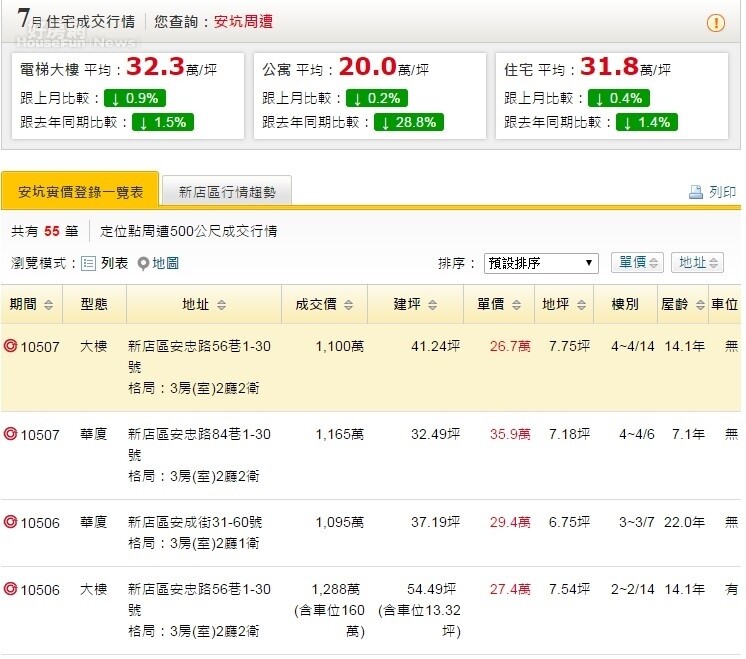Click the 地址 sort button beside dropdown
Image resolution: width=746 pixels, height=659 pixels.
[697, 262]
